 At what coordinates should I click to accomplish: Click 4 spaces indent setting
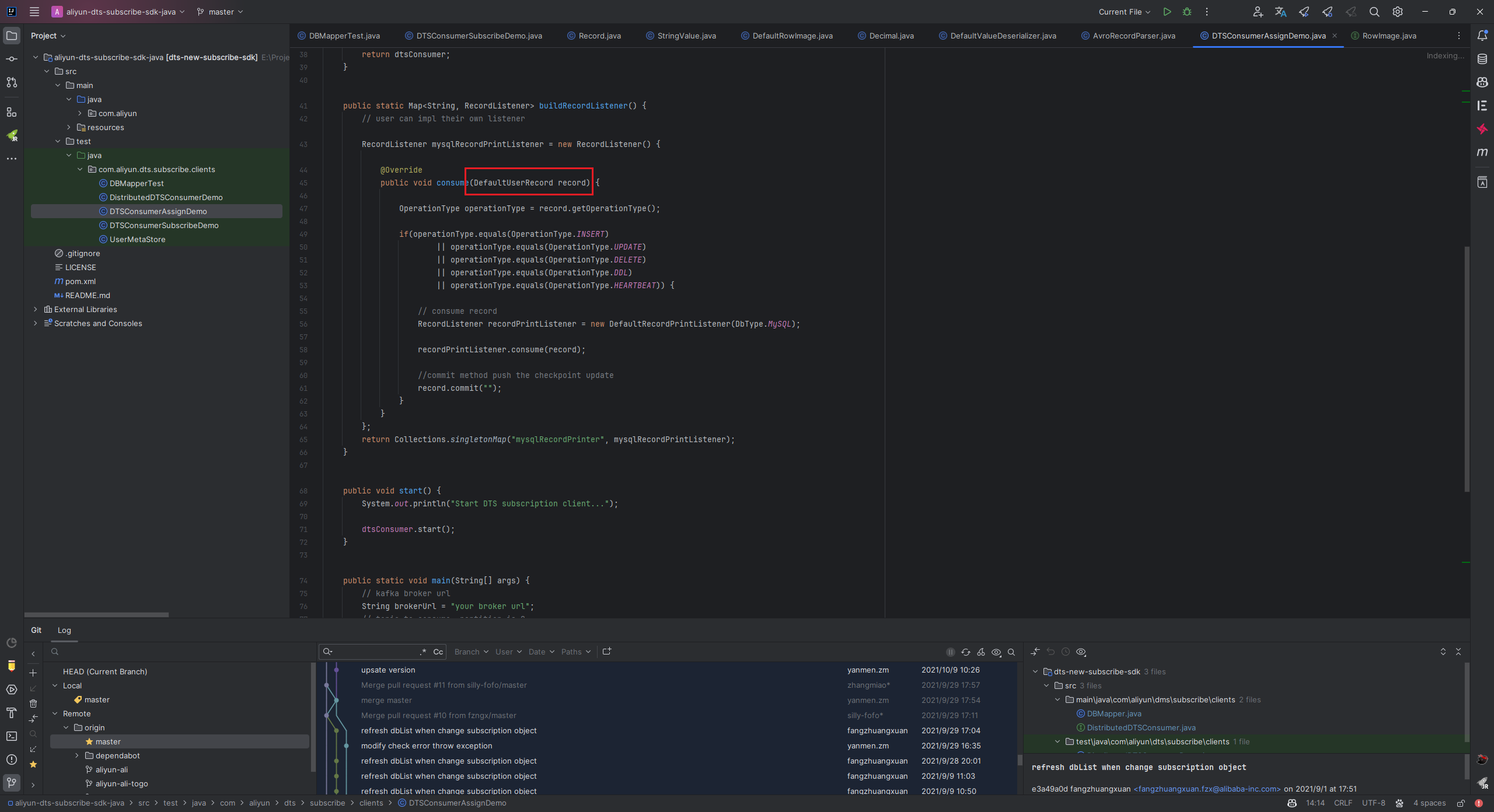click(1429, 803)
